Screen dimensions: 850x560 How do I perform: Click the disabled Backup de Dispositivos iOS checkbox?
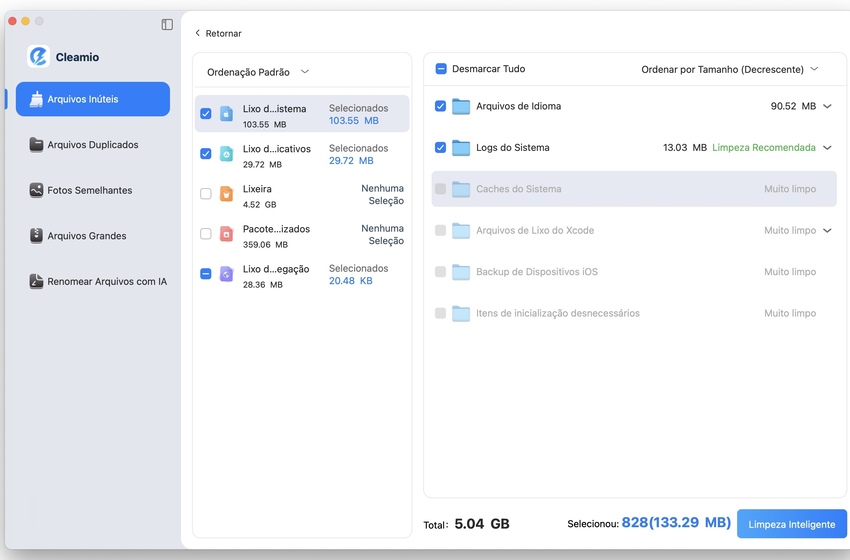pyautogui.click(x=440, y=272)
